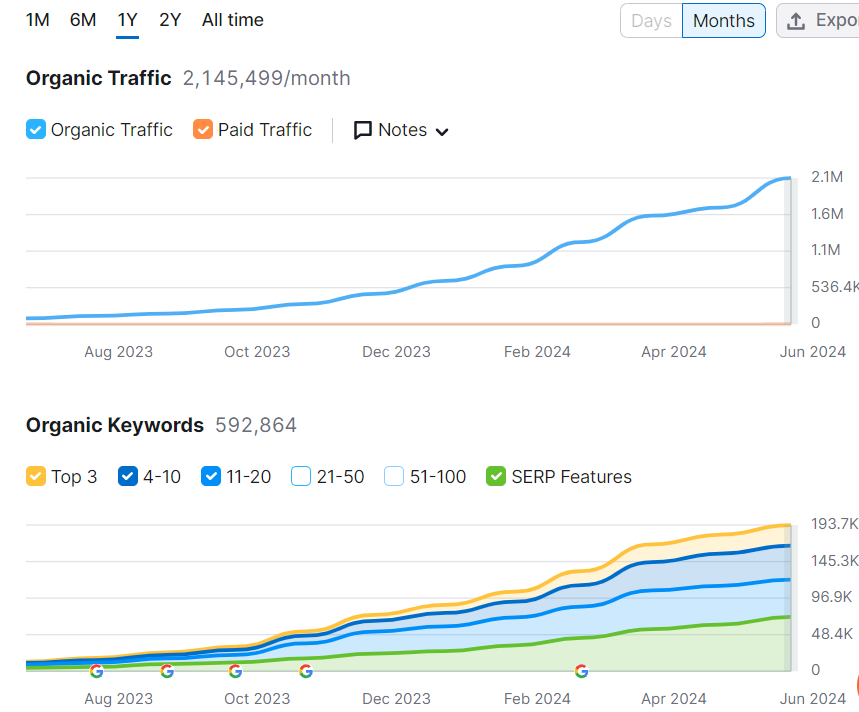
Task: Click the Notes speech bubble icon
Action: coord(363,130)
